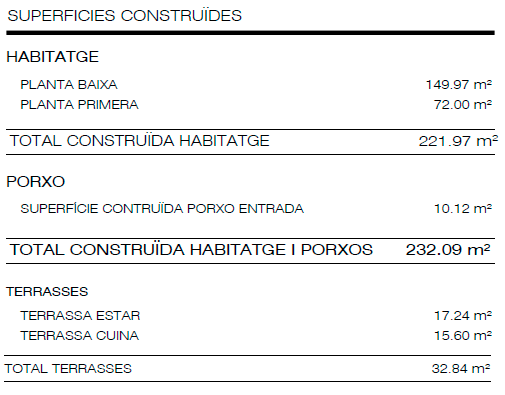Select the 232.09 m² total value
The width and height of the screenshot is (505, 395).
tap(448, 250)
